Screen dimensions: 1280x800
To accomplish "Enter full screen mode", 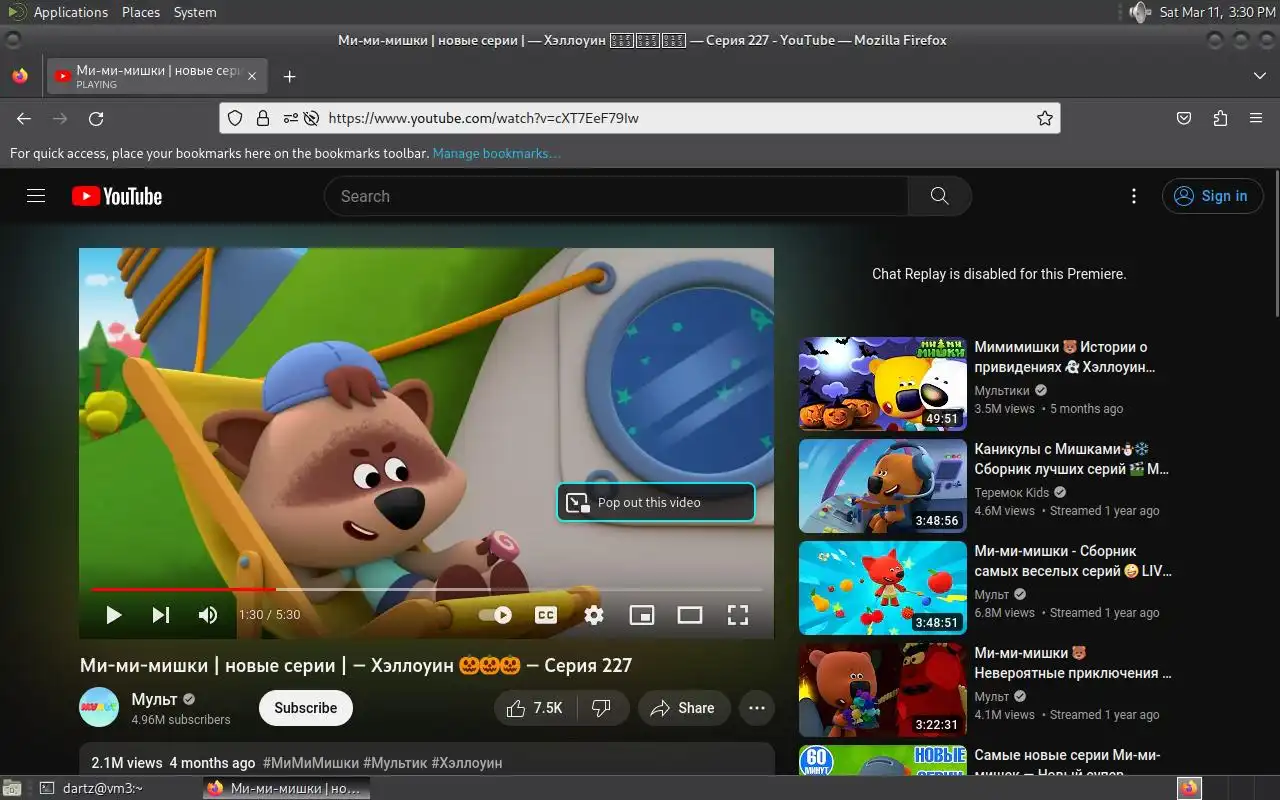I will [738, 615].
